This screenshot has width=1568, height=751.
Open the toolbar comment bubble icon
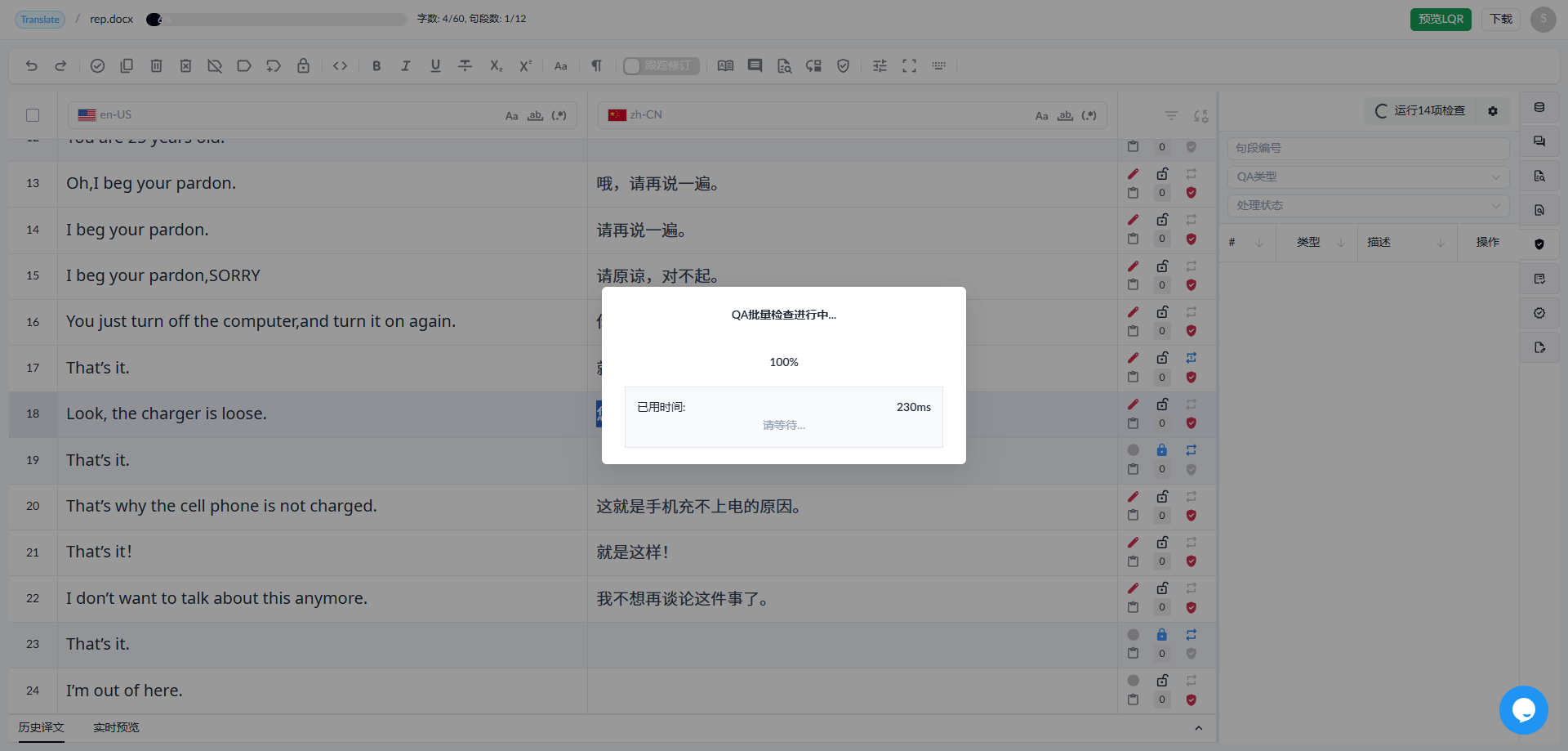coord(755,66)
